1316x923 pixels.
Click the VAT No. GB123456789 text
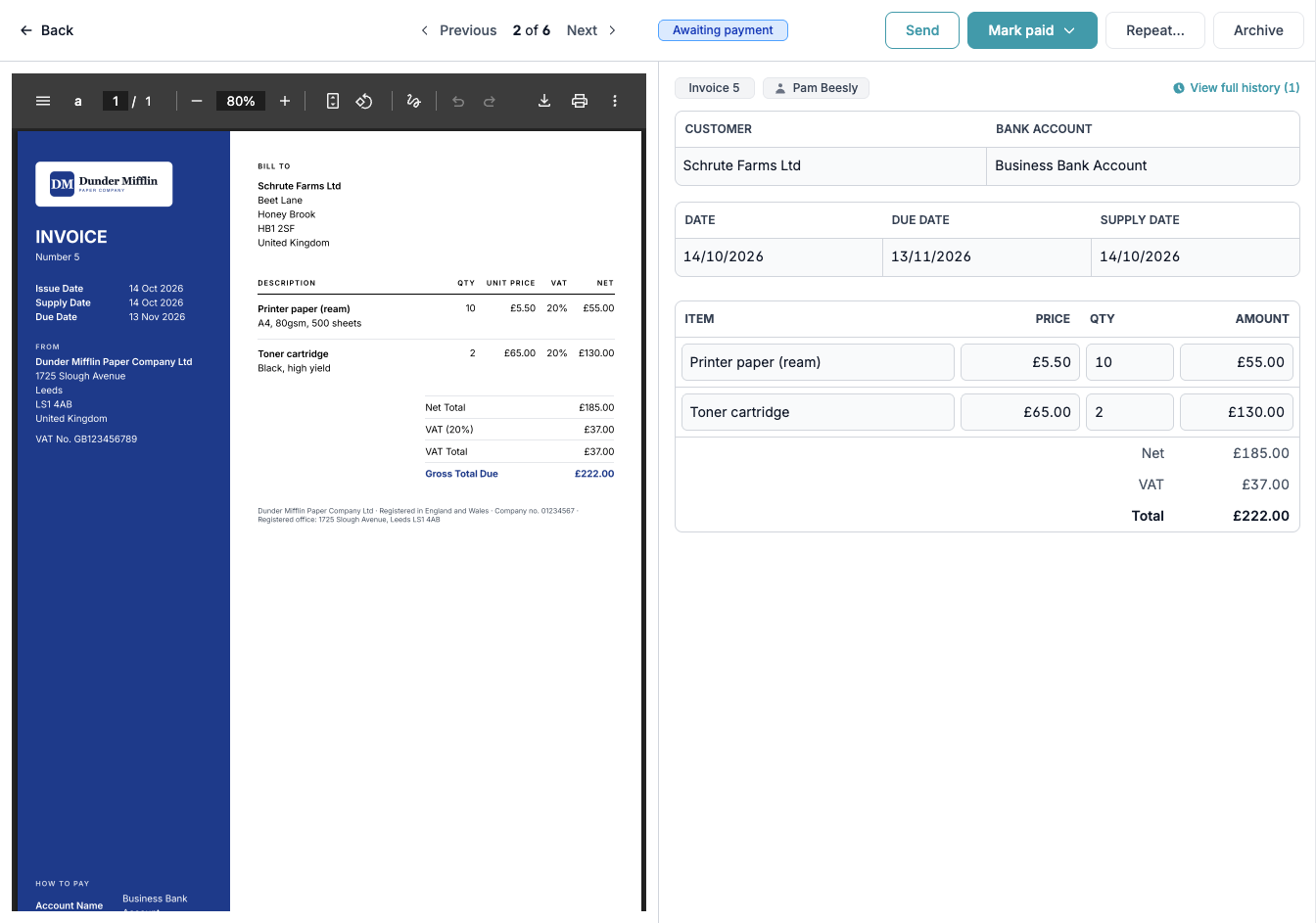pos(86,439)
